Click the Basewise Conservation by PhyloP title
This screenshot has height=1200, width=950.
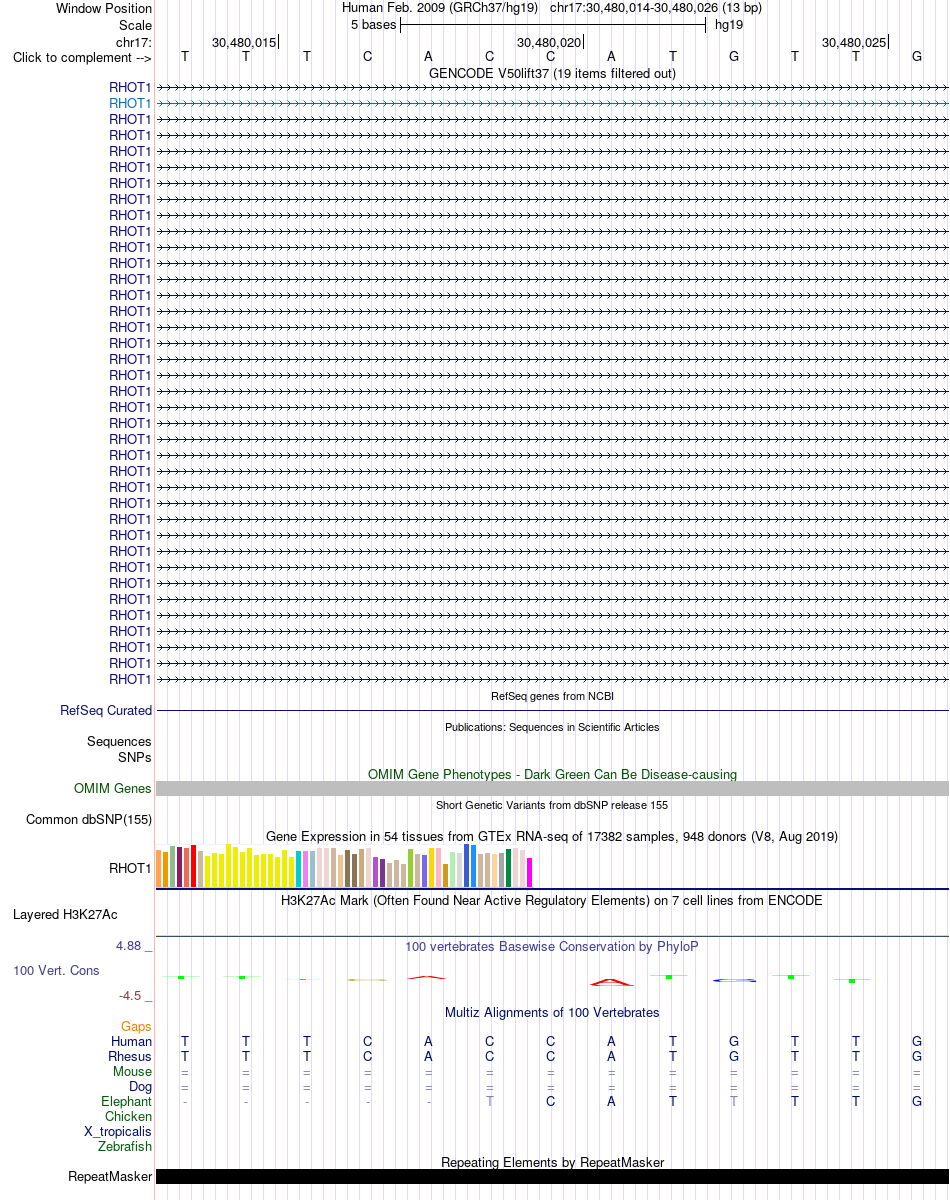click(x=552, y=946)
